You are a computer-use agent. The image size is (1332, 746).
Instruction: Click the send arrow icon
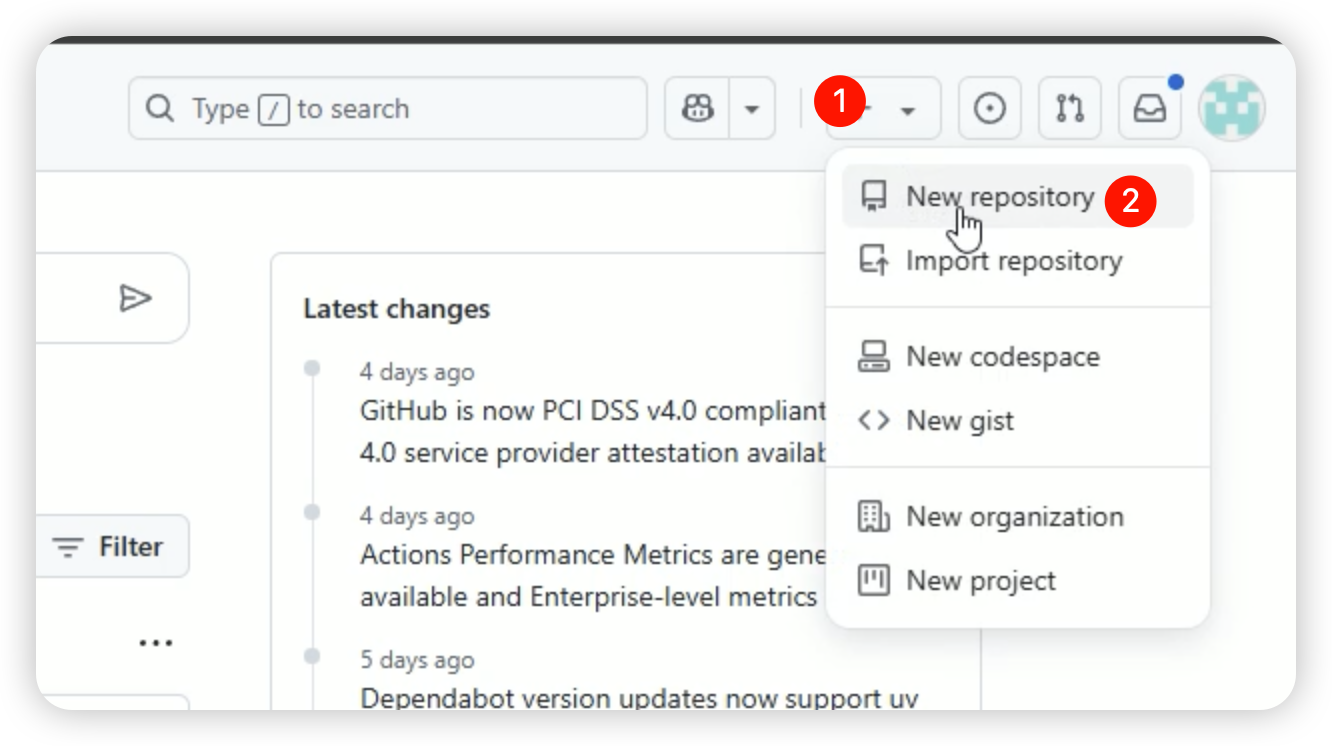[135, 298]
